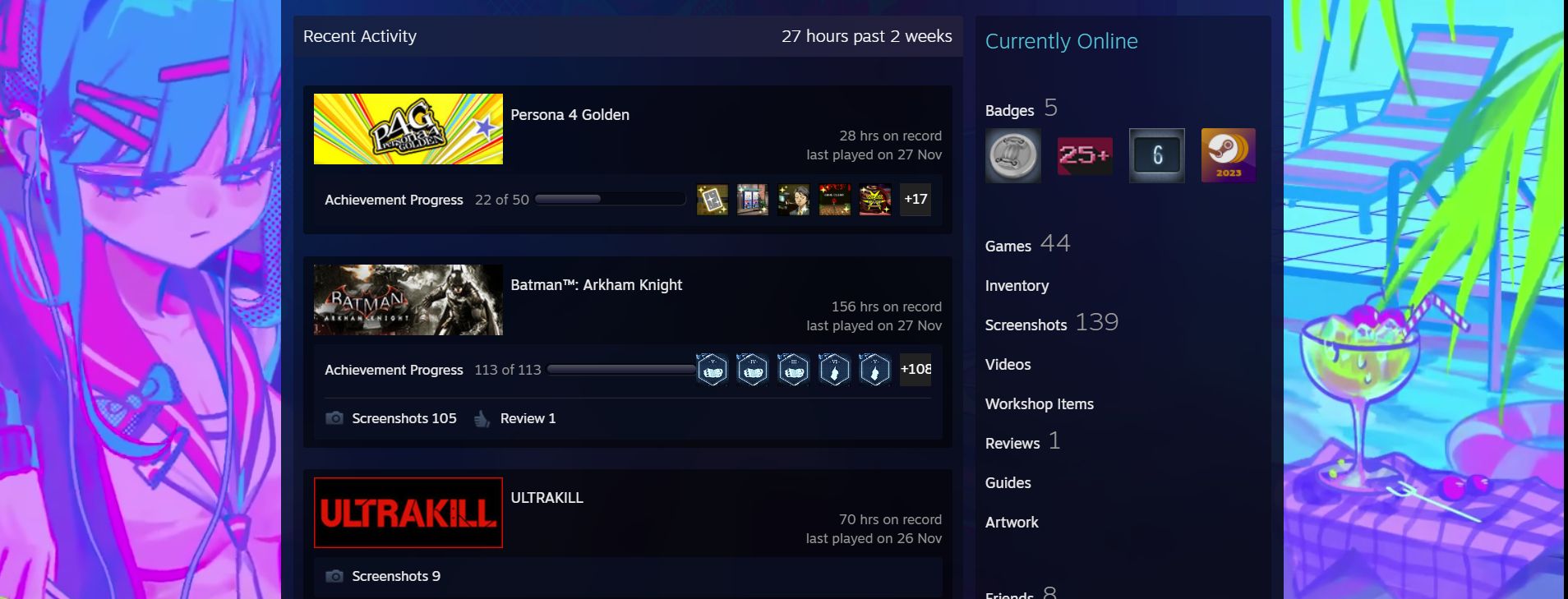Open the Persona 4 Golden game thumbnail

(408, 129)
